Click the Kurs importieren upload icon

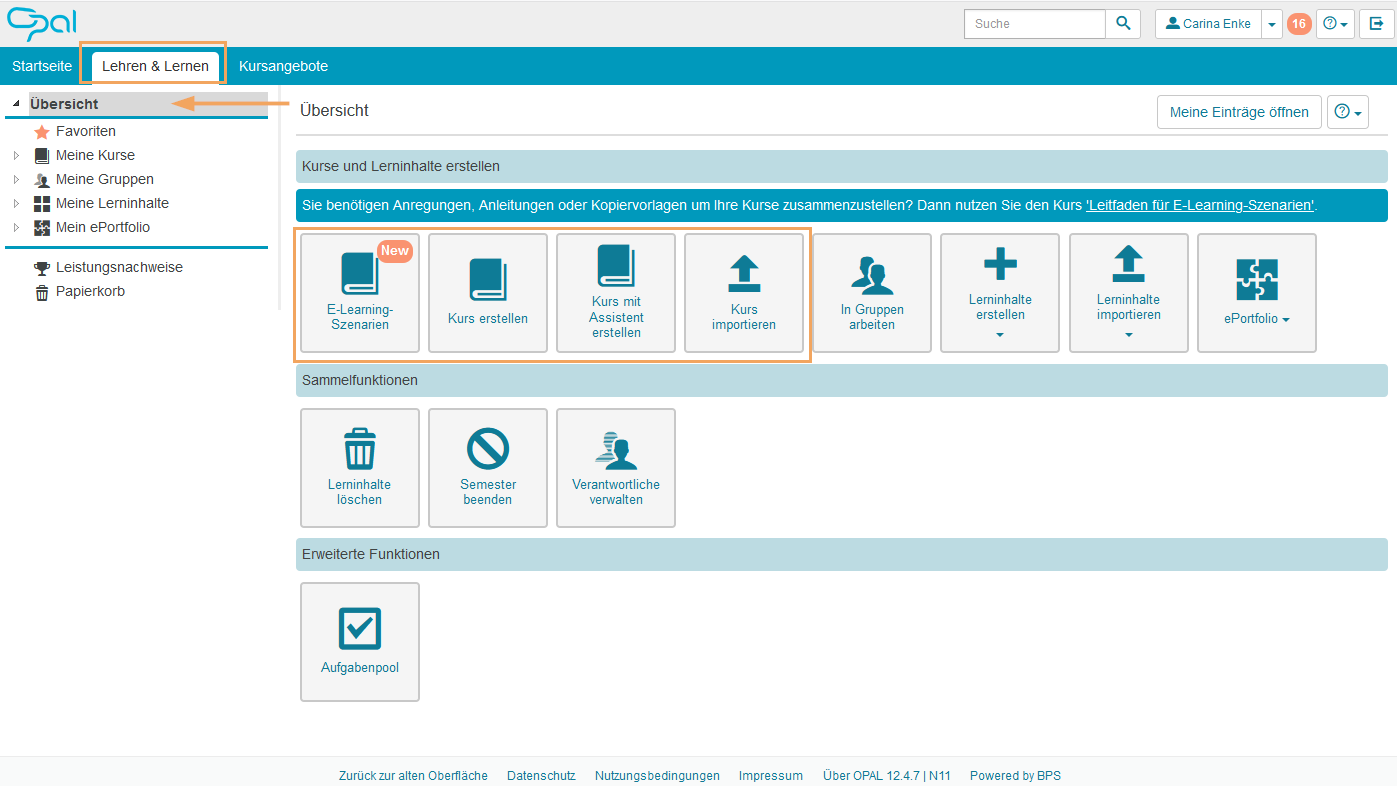tap(744, 272)
